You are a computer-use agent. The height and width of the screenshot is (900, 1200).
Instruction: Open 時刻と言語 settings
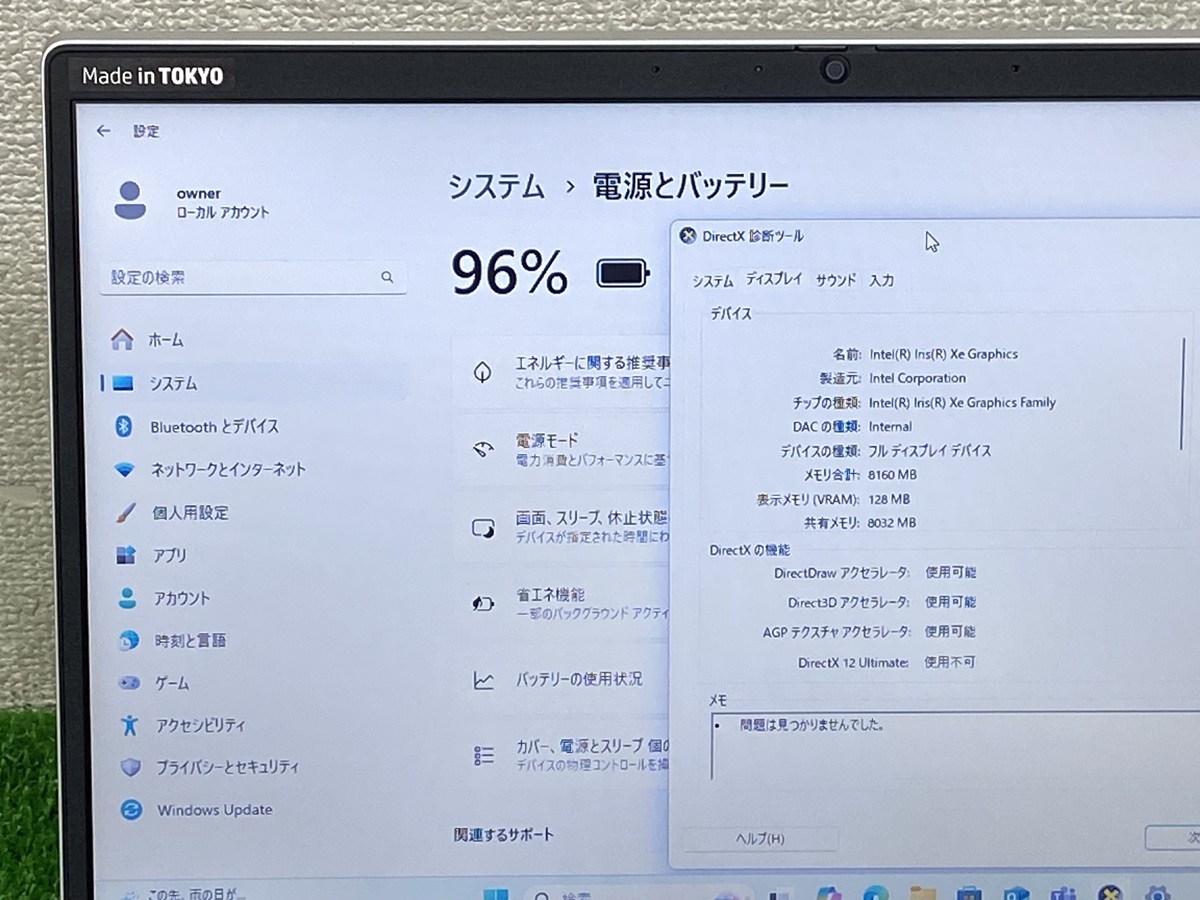tap(253, 640)
